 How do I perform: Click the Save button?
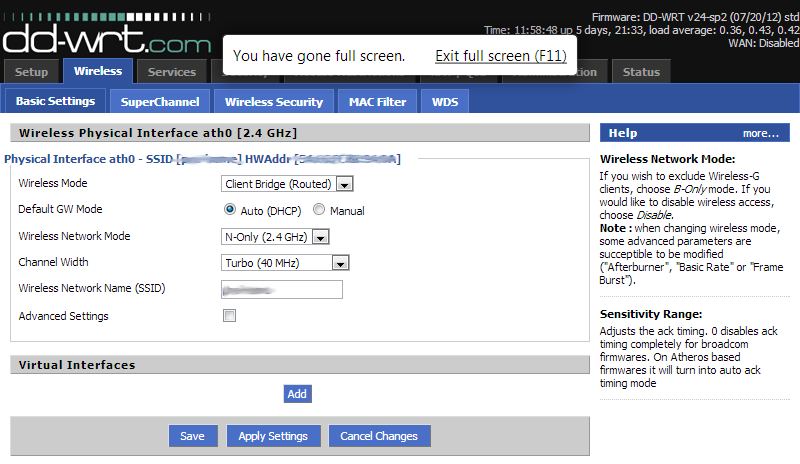coord(192,436)
